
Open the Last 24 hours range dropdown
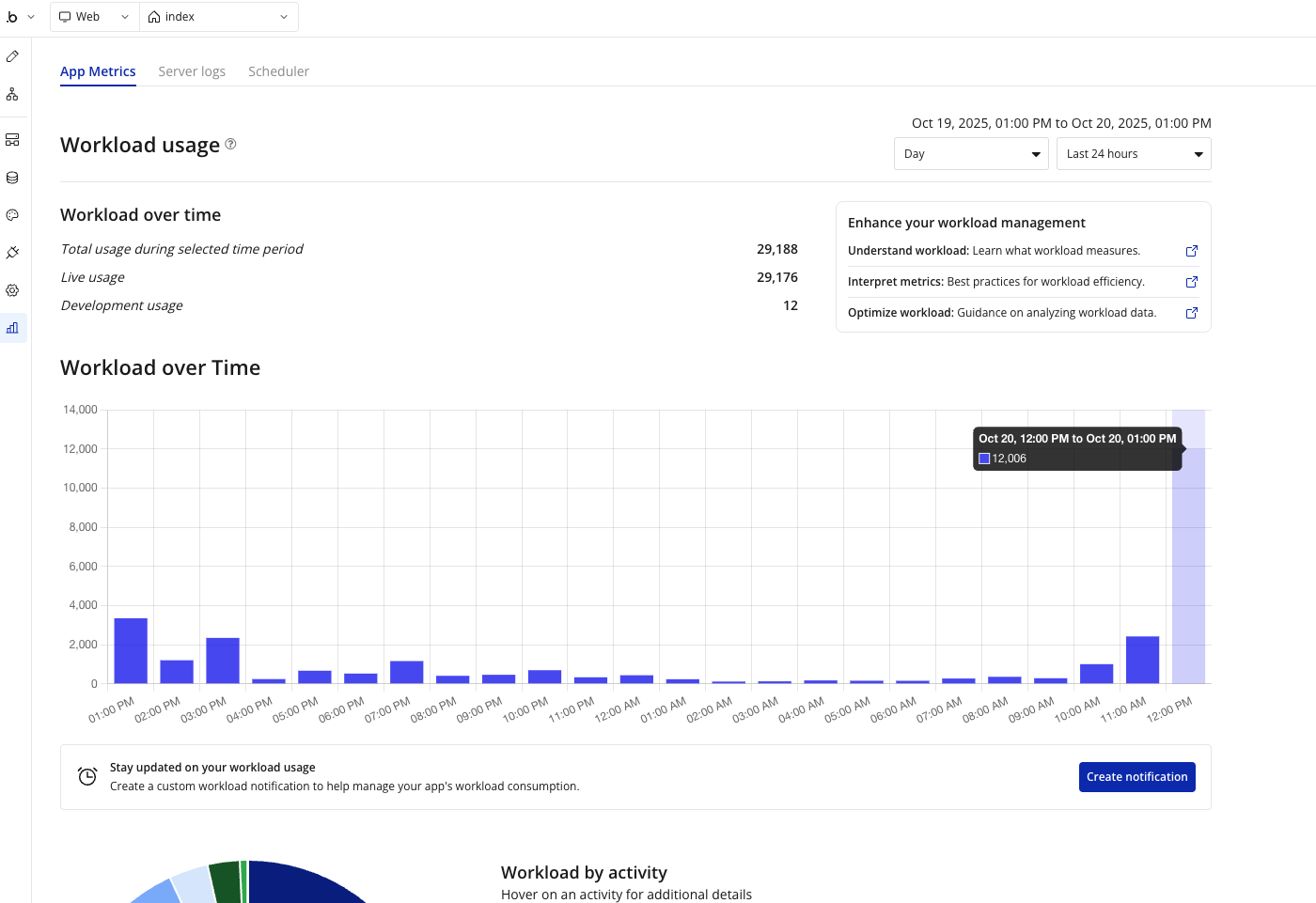tap(1134, 154)
